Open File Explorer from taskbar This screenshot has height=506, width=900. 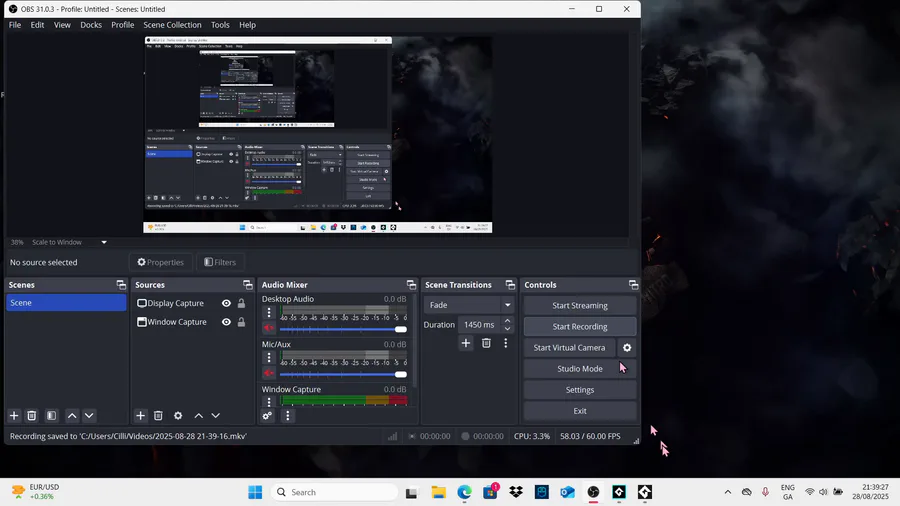(439, 492)
